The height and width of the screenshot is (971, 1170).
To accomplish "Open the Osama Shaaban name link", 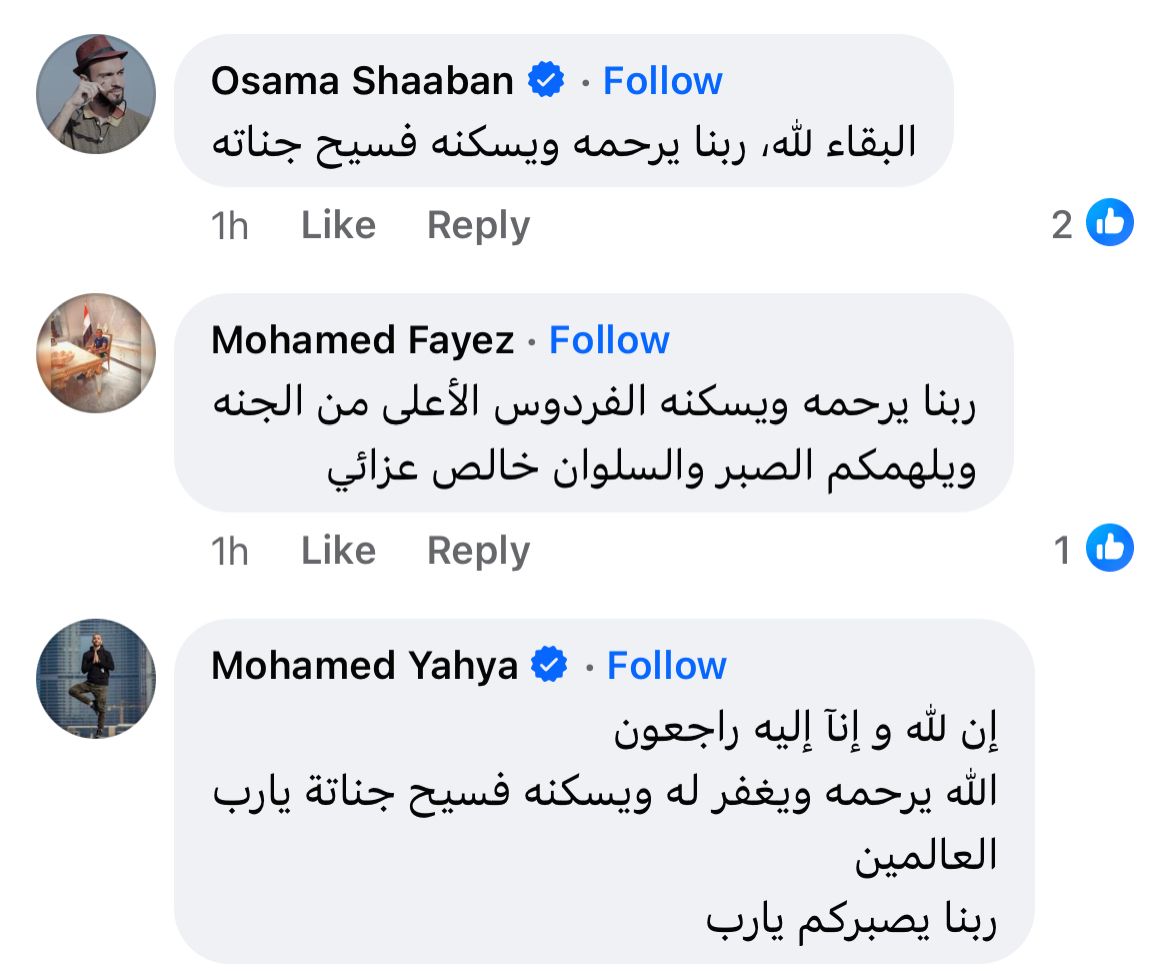I will coord(362,81).
